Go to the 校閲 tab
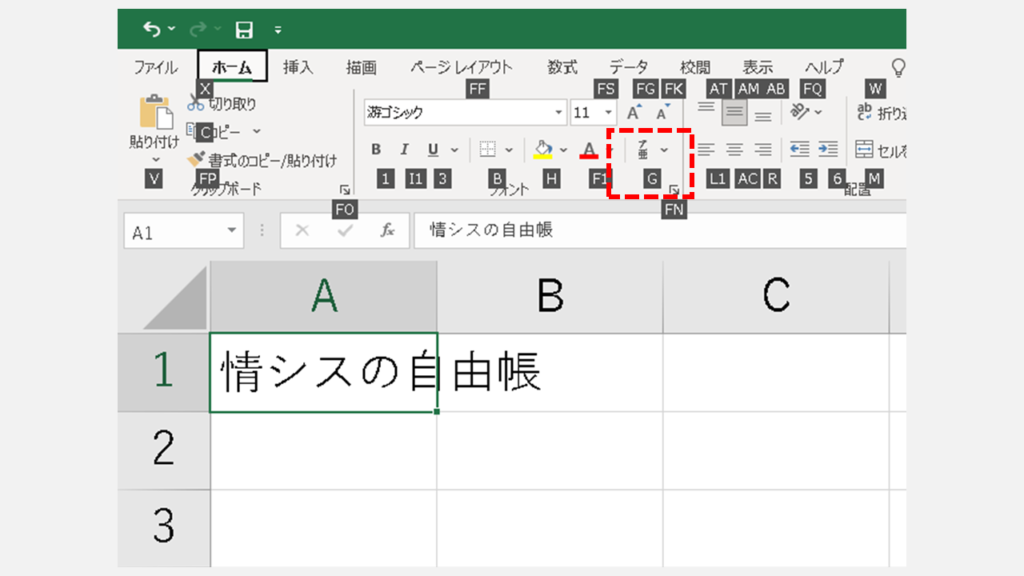This screenshot has width=1024, height=576. point(695,67)
